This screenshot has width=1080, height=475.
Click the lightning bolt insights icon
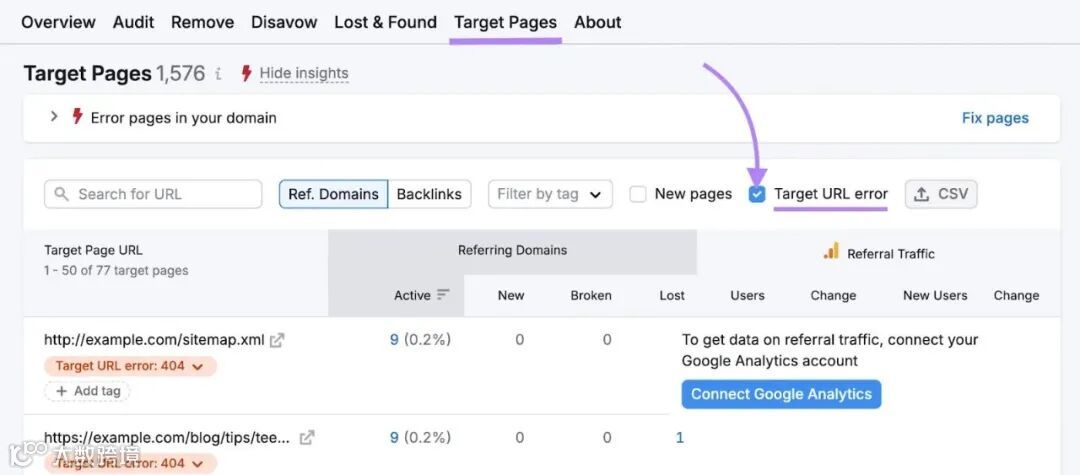coord(246,73)
